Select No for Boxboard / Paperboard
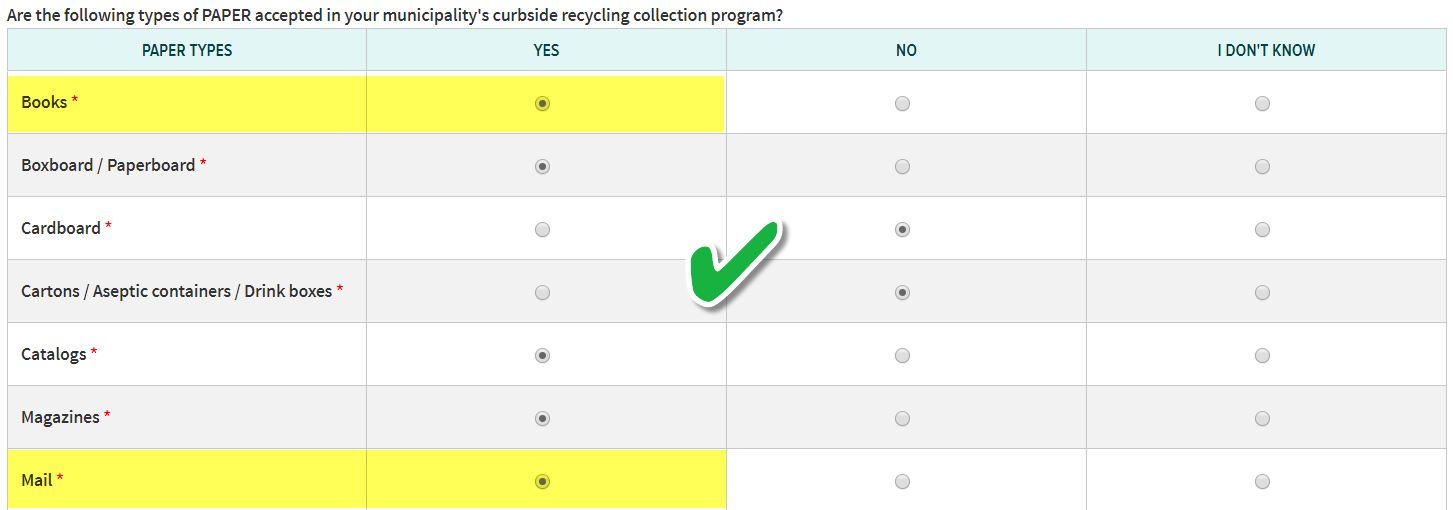Screen dimensions: 1453x510 click(x=902, y=166)
